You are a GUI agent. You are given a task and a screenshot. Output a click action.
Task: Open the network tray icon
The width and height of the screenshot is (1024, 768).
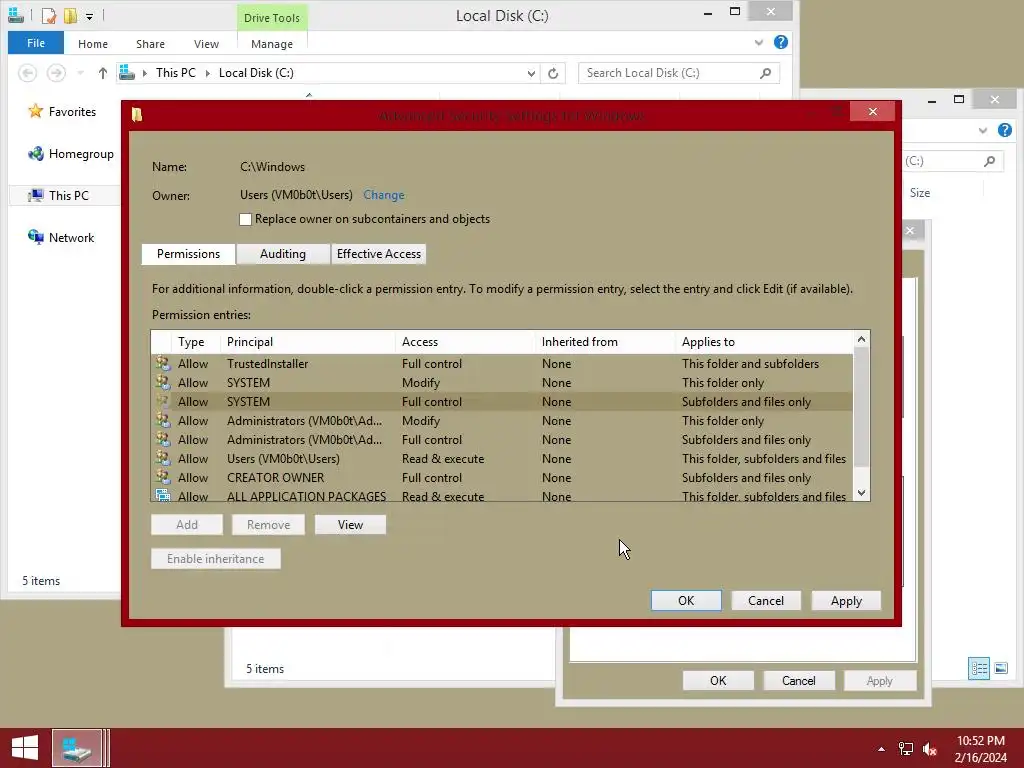[x=906, y=749]
